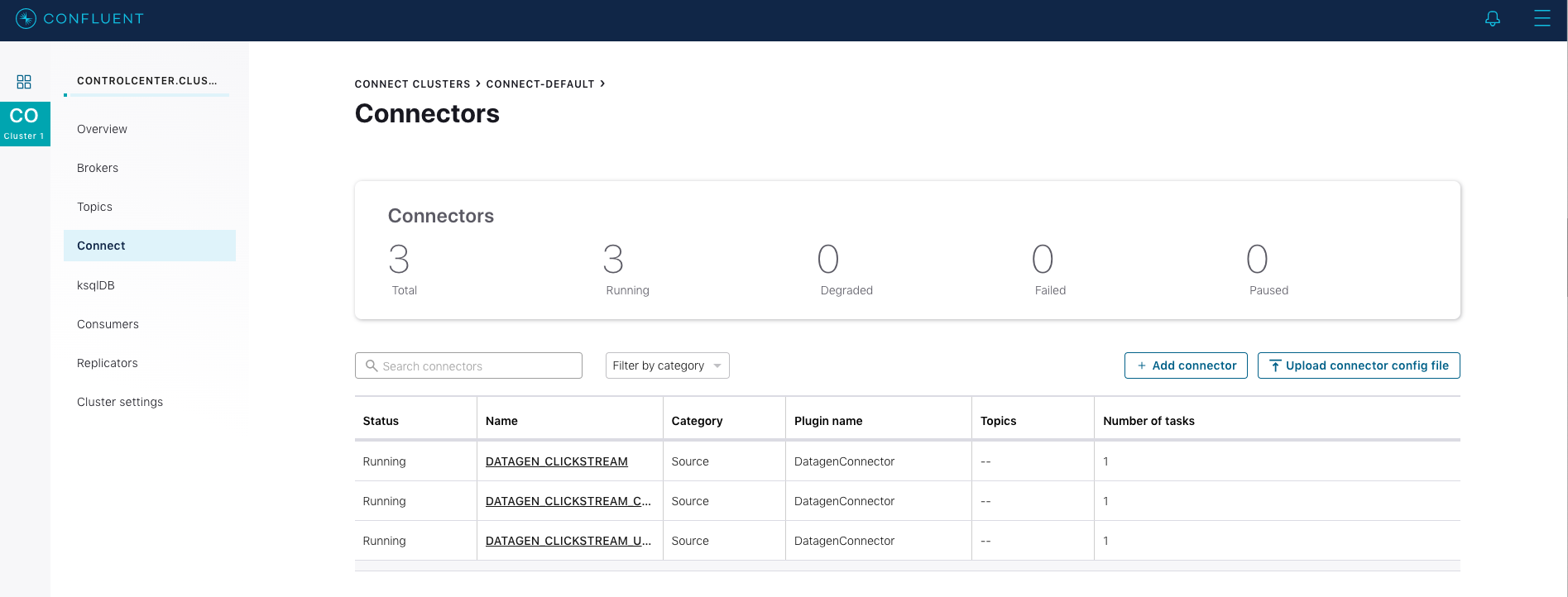The height and width of the screenshot is (597, 1568).
Task: Open the Overview sidebar item
Action: pos(102,129)
